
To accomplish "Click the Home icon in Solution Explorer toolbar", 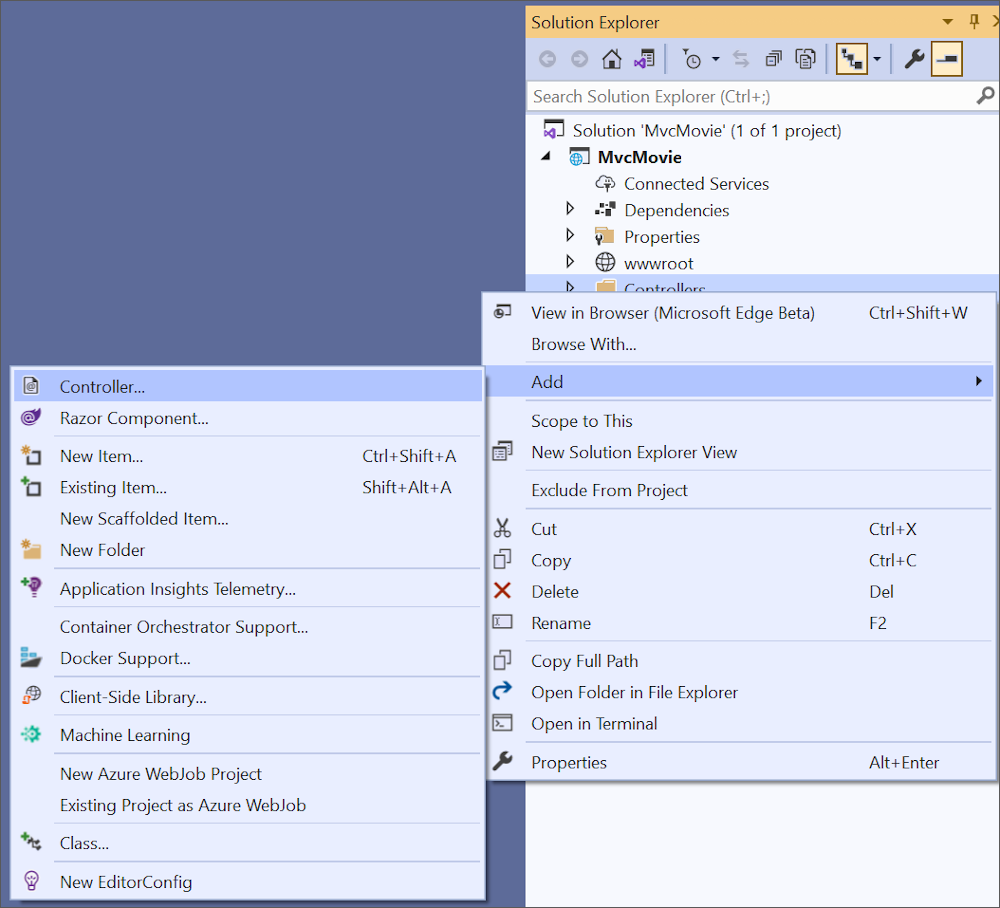I will tap(612, 59).
